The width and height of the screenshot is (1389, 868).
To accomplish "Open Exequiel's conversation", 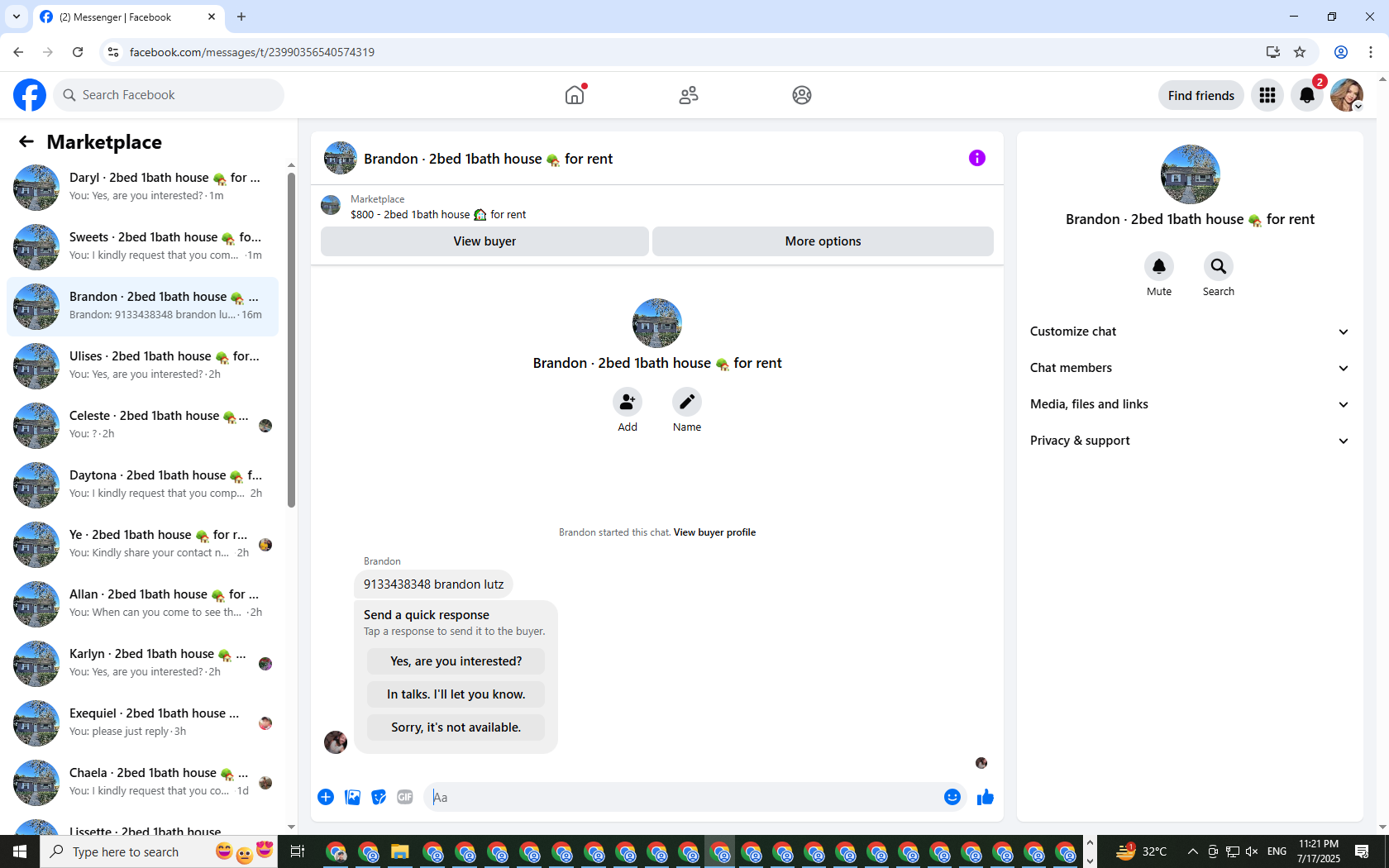I will pos(142,723).
